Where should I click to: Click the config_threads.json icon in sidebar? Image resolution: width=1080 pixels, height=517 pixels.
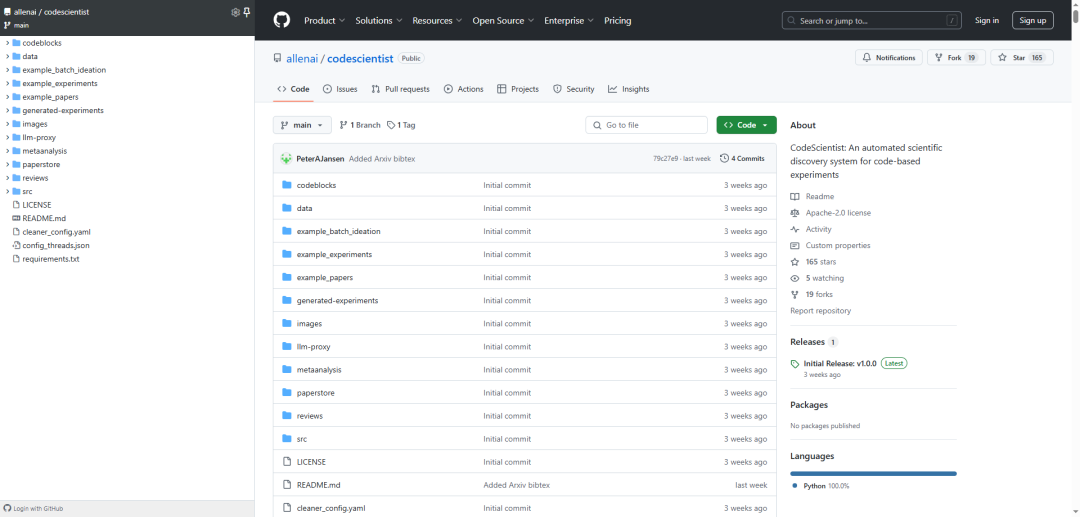(x=17, y=245)
